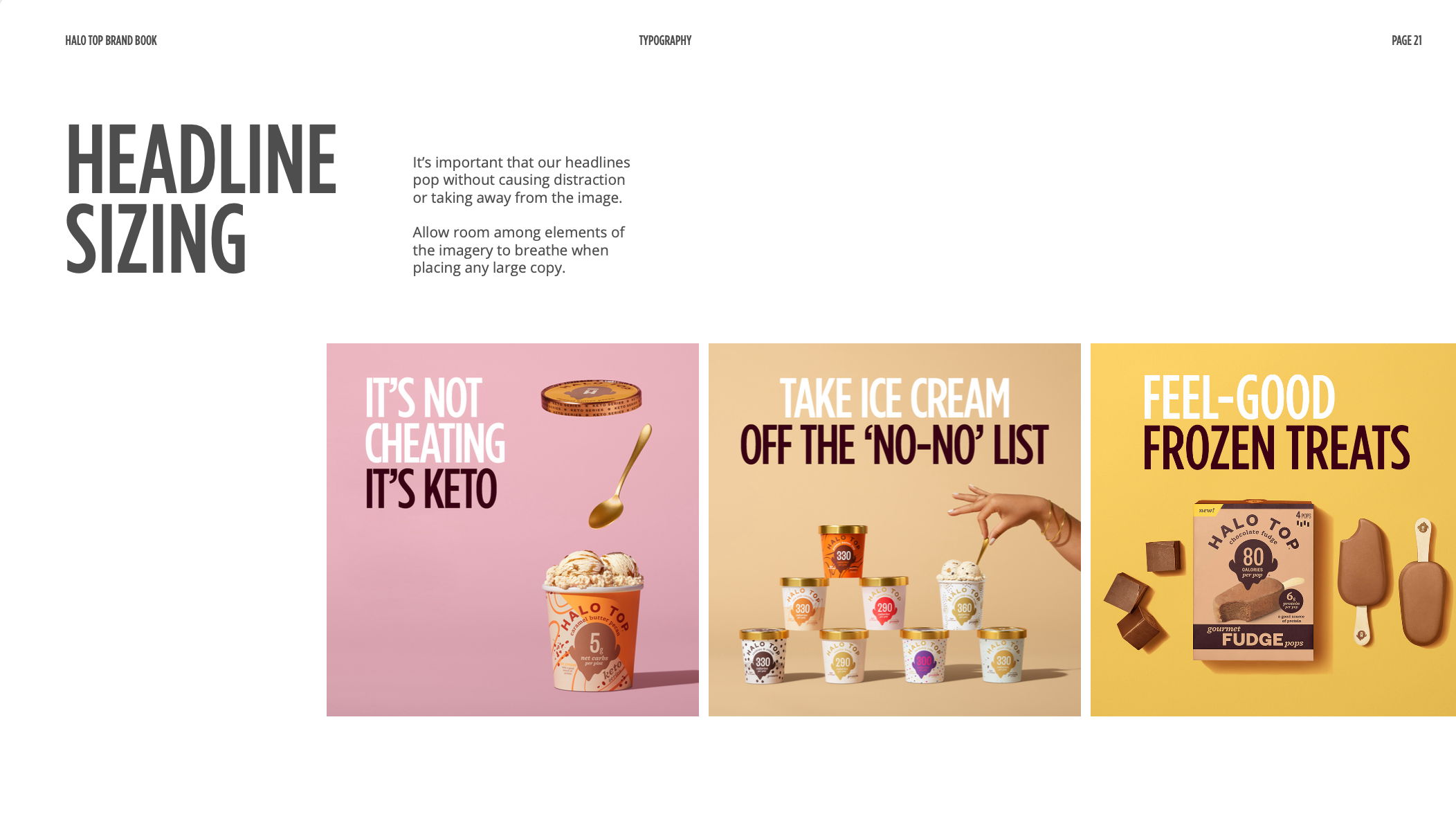Image resolution: width=1456 pixels, height=814 pixels.
Task: Click the PAGE 21 label
Action: pyautogui.click(x=1406, y=41)
